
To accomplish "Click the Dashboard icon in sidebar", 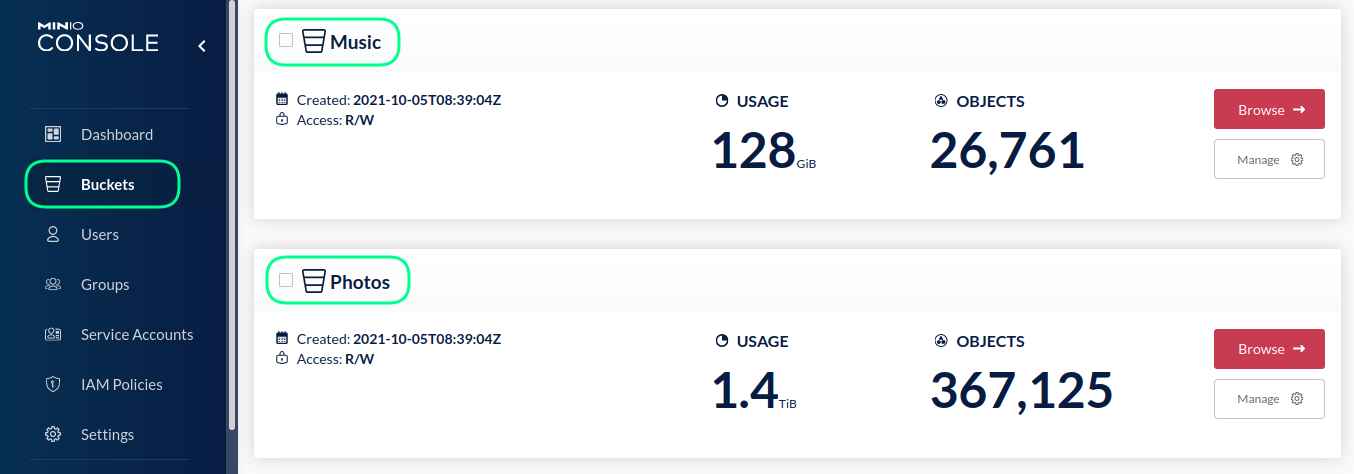I will pyautogui.click(x=54, y=134).
